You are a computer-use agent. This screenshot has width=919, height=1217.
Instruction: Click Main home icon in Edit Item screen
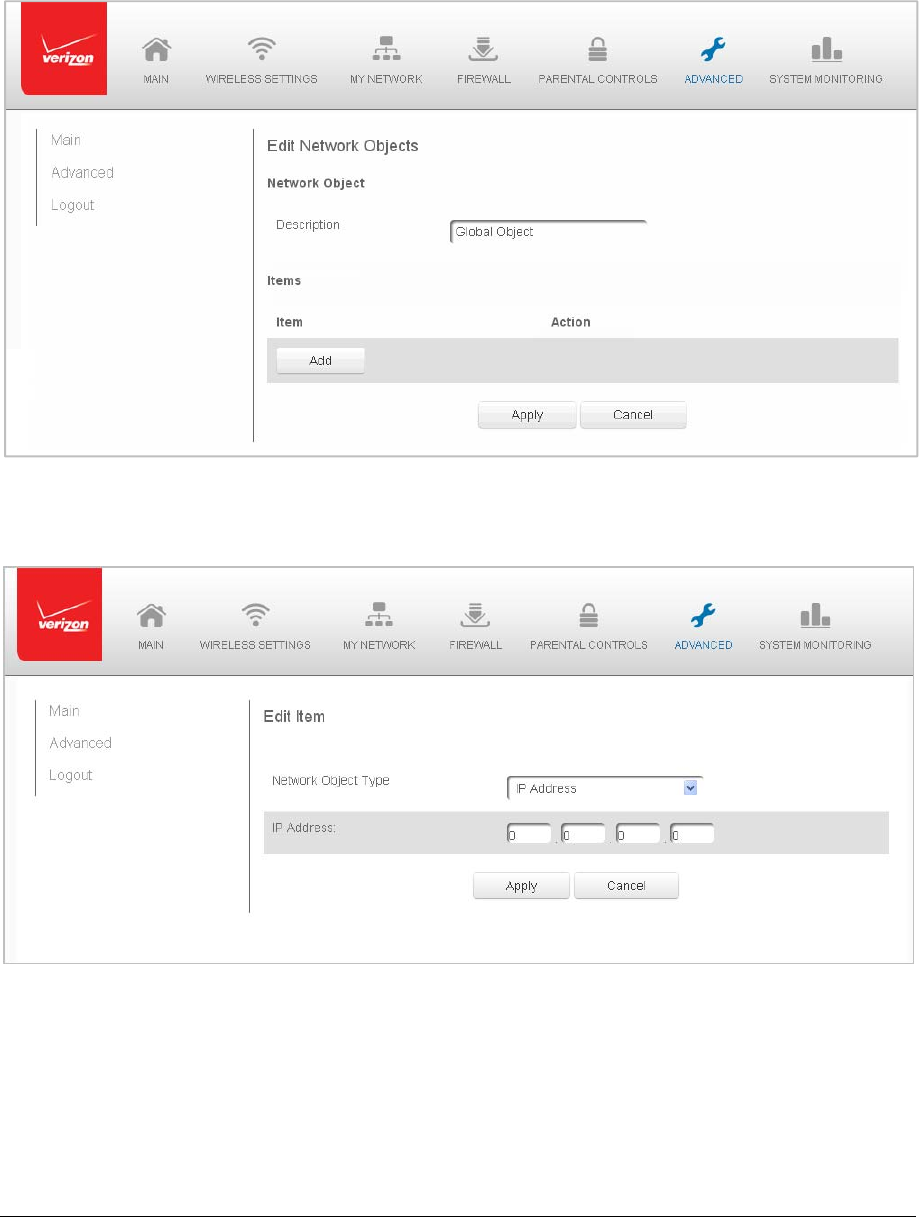tap(150, 615)
